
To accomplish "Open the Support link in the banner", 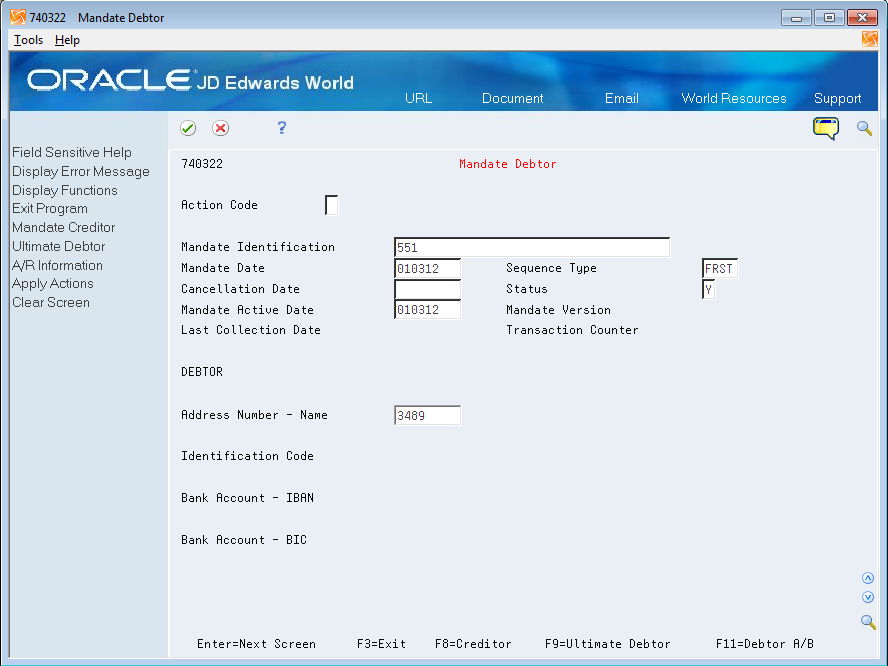I will click(837, 99).
